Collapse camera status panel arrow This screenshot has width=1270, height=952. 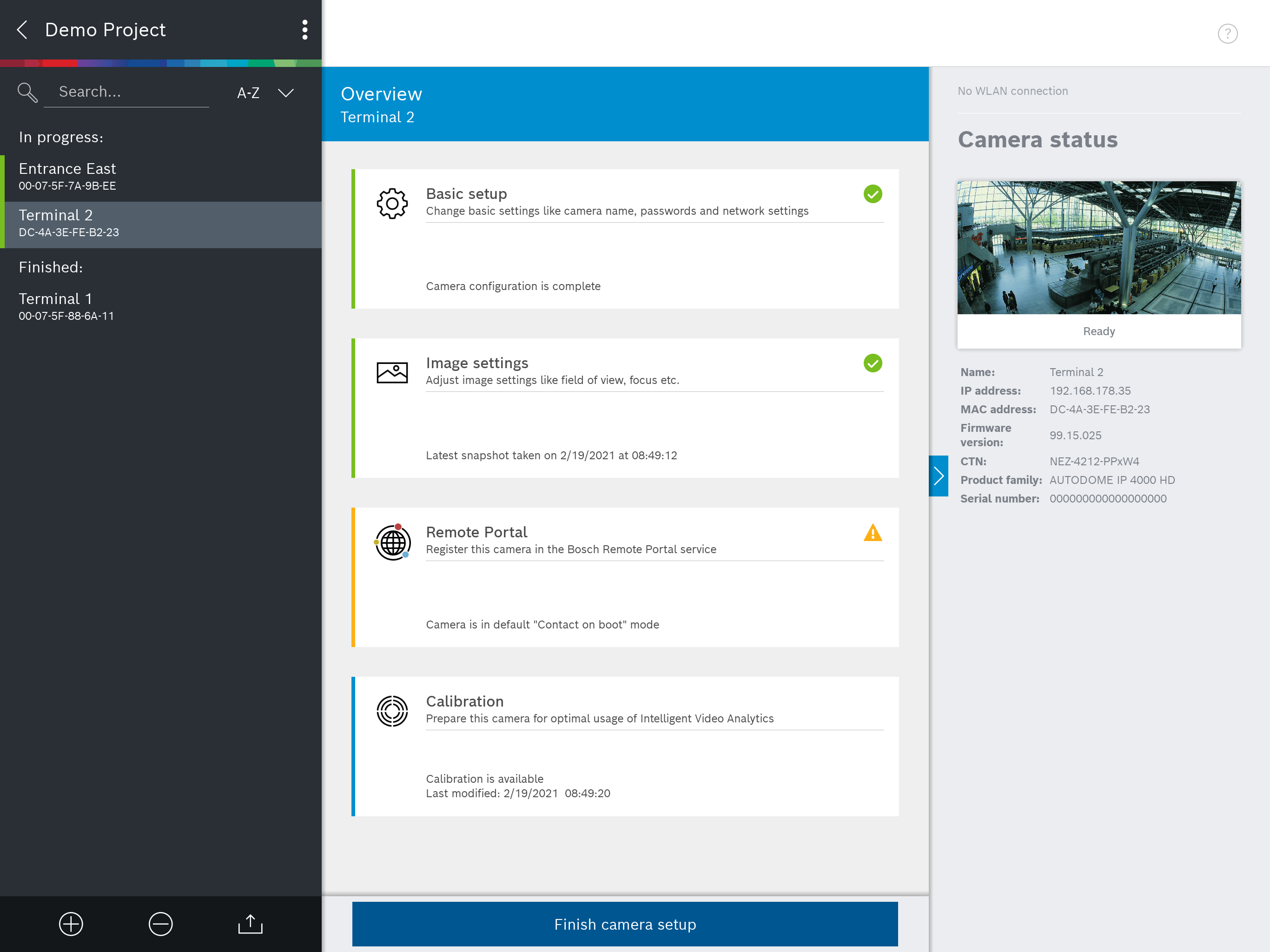pyautogui.click(x=938, y=476)
